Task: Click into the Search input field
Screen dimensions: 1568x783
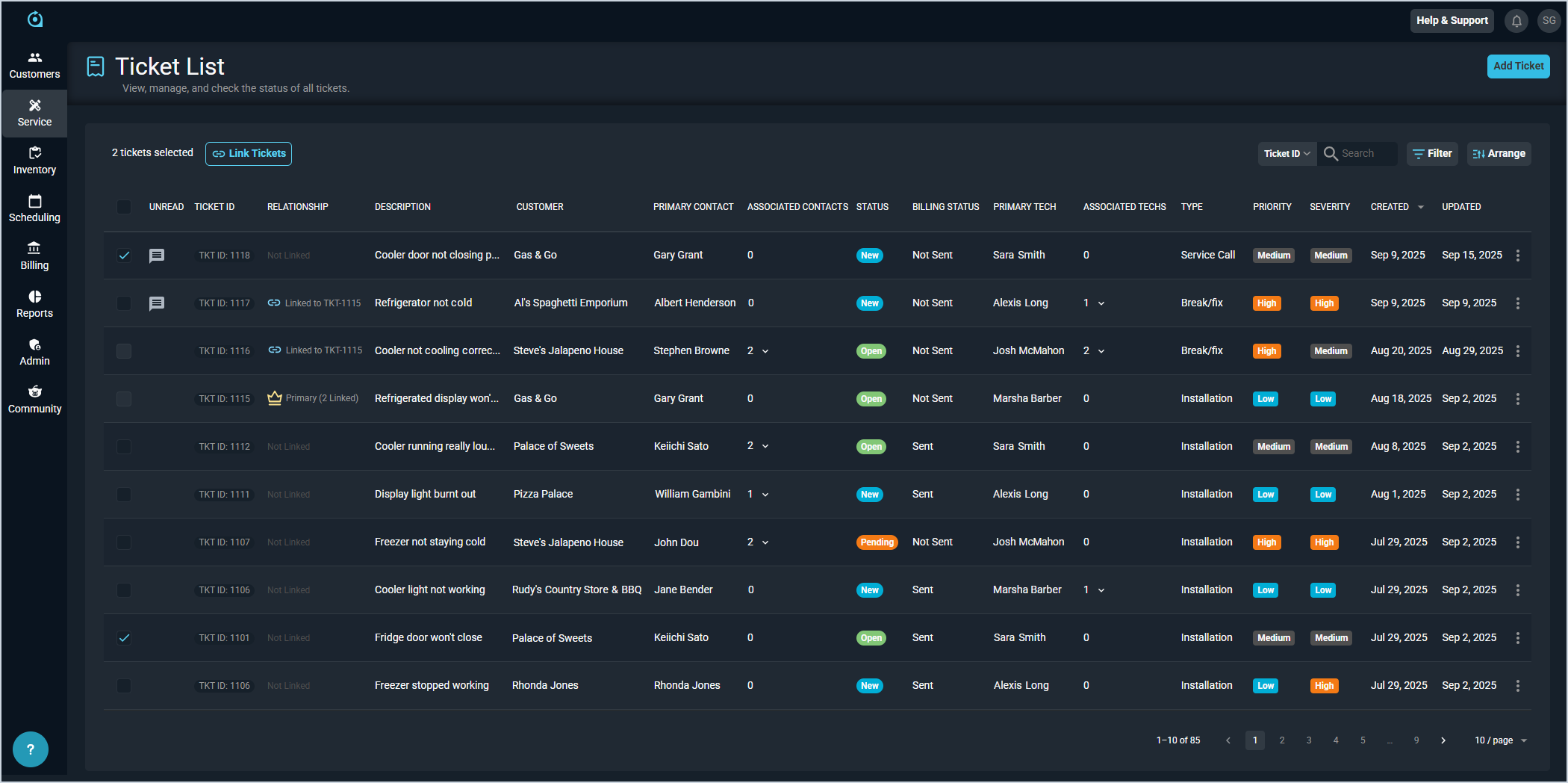Action: (1366, 154)
